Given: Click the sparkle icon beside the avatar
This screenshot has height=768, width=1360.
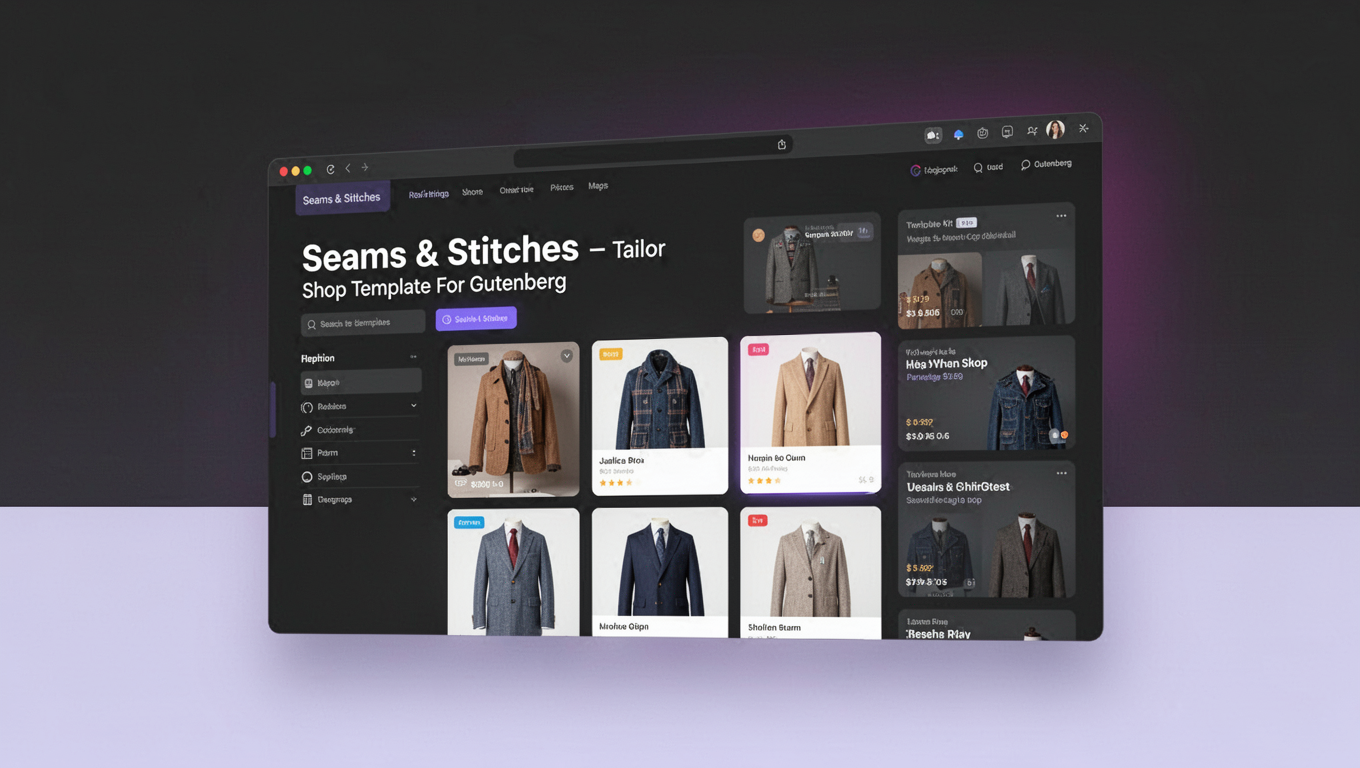Looking at the screenshot, I should click(1083, 128).
